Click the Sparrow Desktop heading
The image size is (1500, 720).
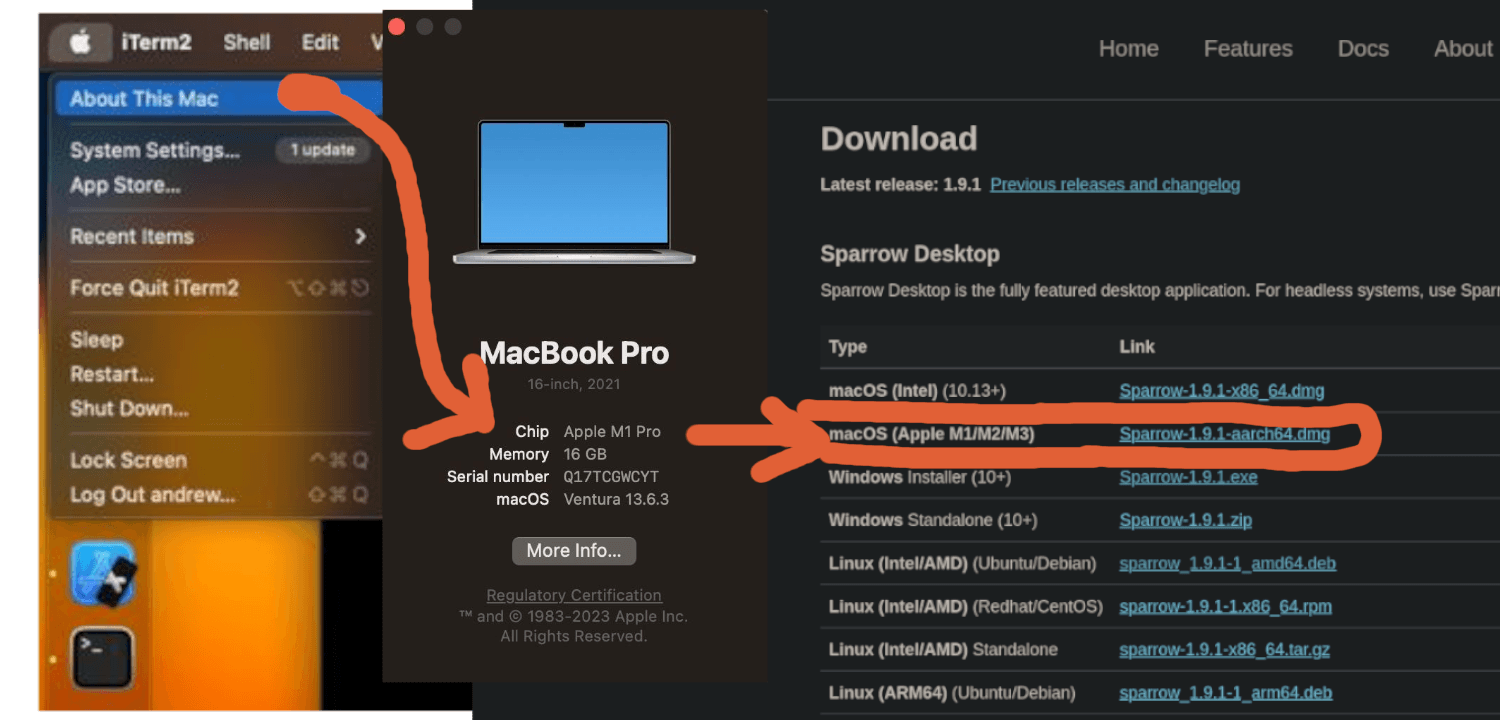pos(910,254)
